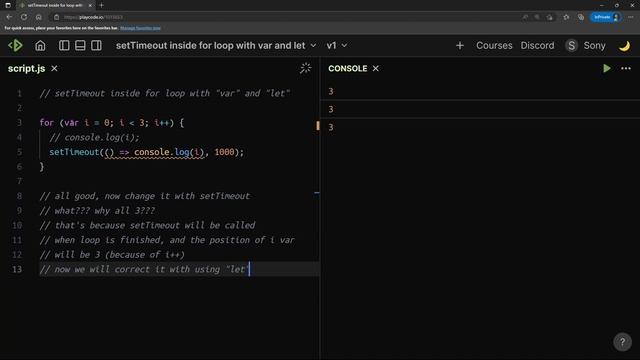Click the commented console.log(i) on line 4
This screenshot has height=360, width=640.
(94, 137)
